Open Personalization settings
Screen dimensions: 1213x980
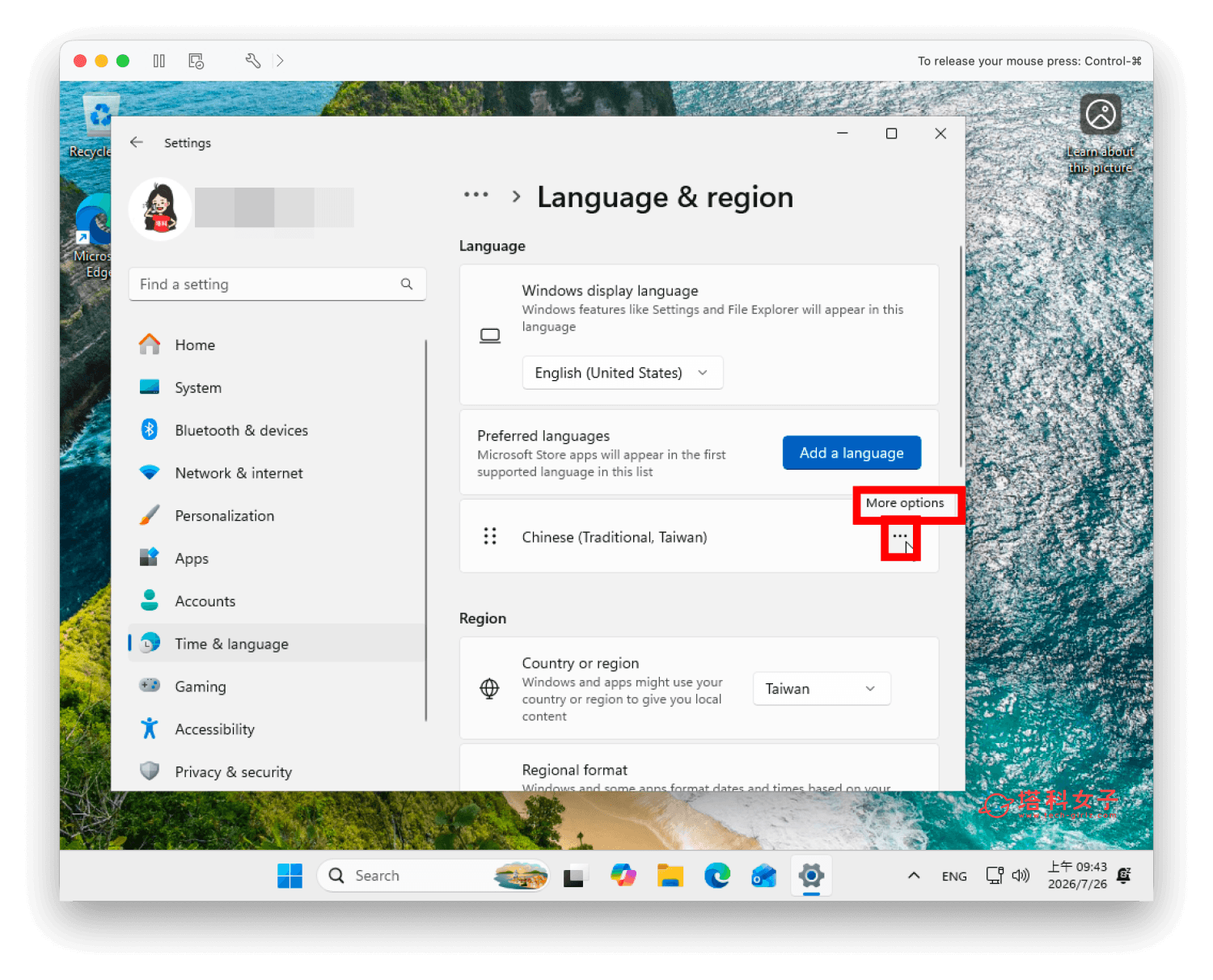(x=277, y=516)
